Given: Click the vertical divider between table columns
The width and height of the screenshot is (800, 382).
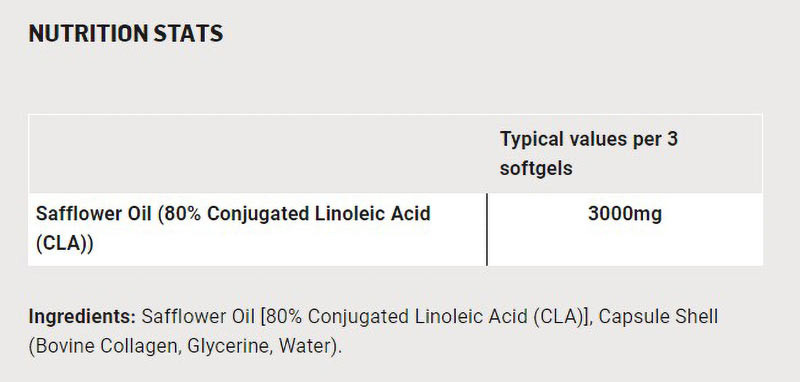Looking at the screenshot, I should point(487,229).
